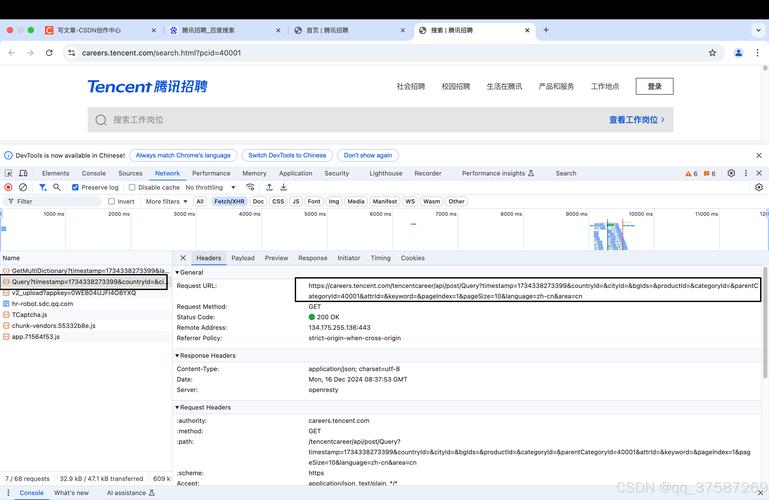Viewport: 769px width, 500px height.
Task: Open network search magnifier
Action: tap(57, 187)
